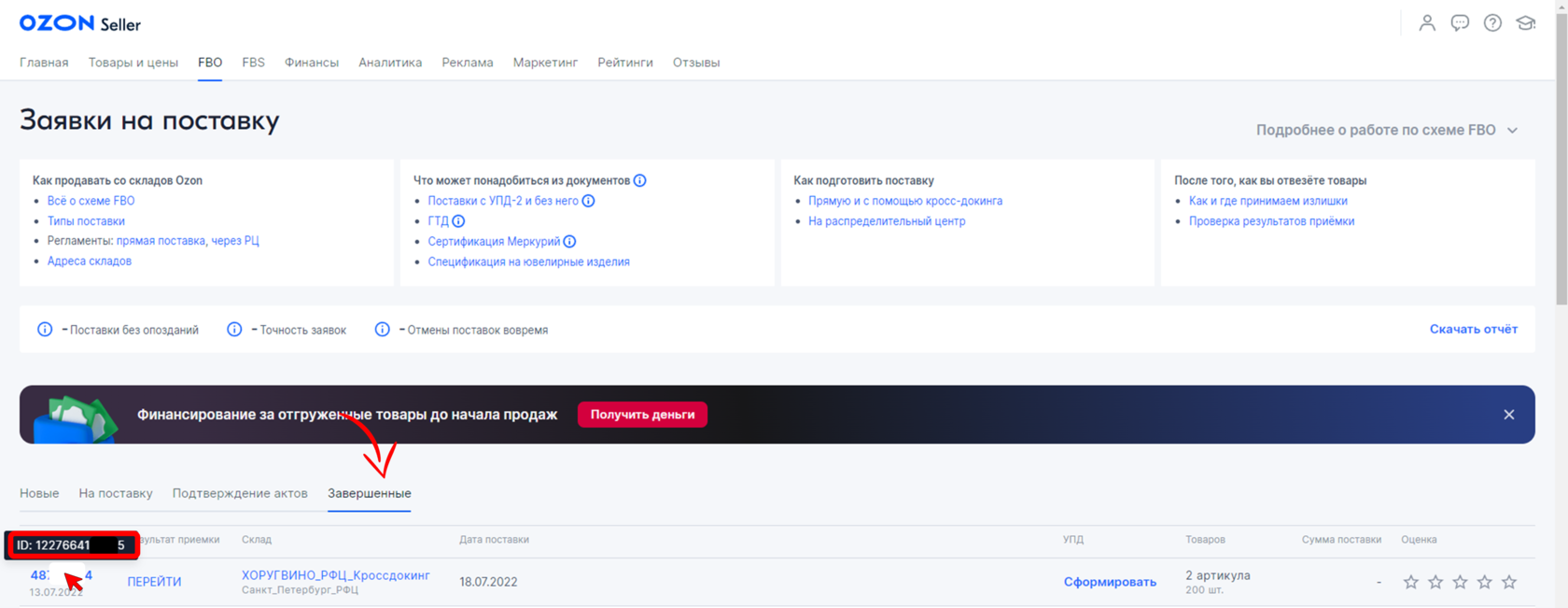Show the info icon next to document requirements heading
The width and height of the screenshot is (1568, 608).
640,180
